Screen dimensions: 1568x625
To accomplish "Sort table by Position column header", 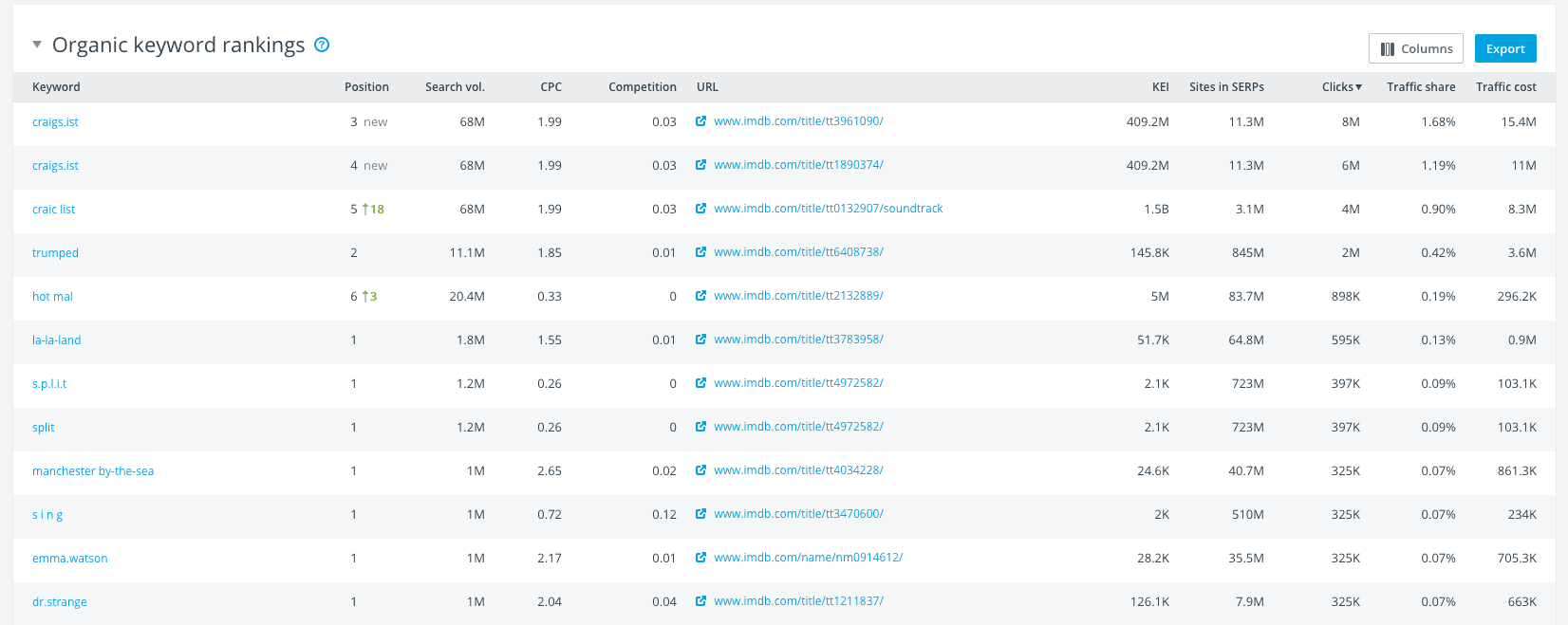I will tap(366, 86).
